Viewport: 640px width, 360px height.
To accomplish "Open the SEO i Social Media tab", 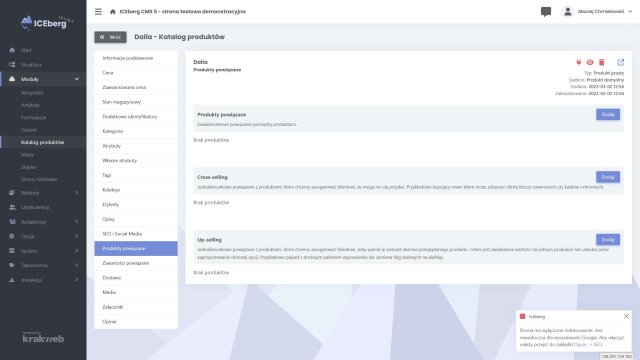I will pyautogui.click(x=136, y=234).
